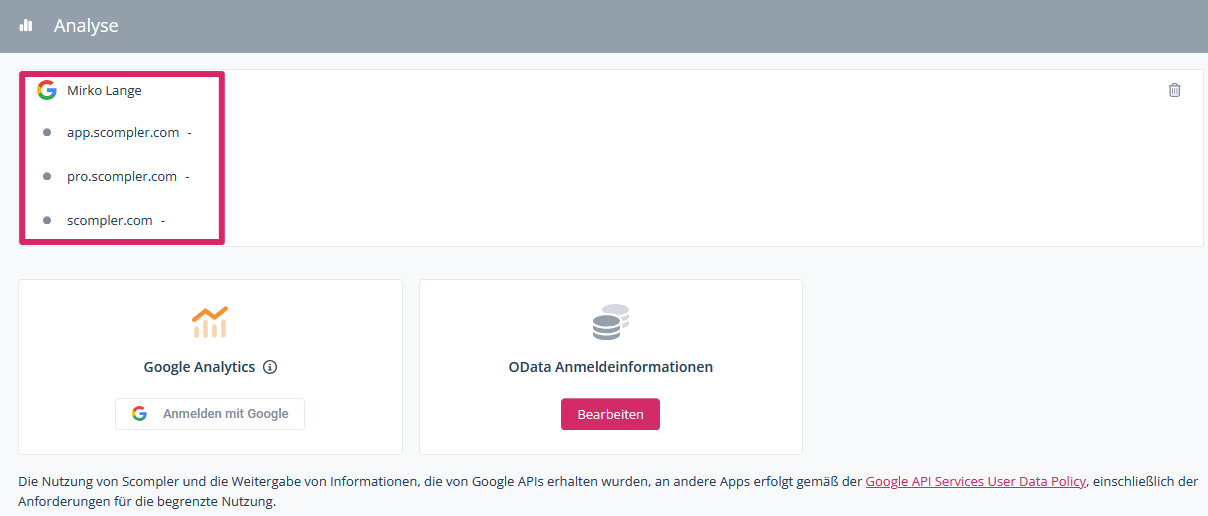The image size is (1208, 516).
Task: Click the Google Analytics card heading
Action: [199, 367]
